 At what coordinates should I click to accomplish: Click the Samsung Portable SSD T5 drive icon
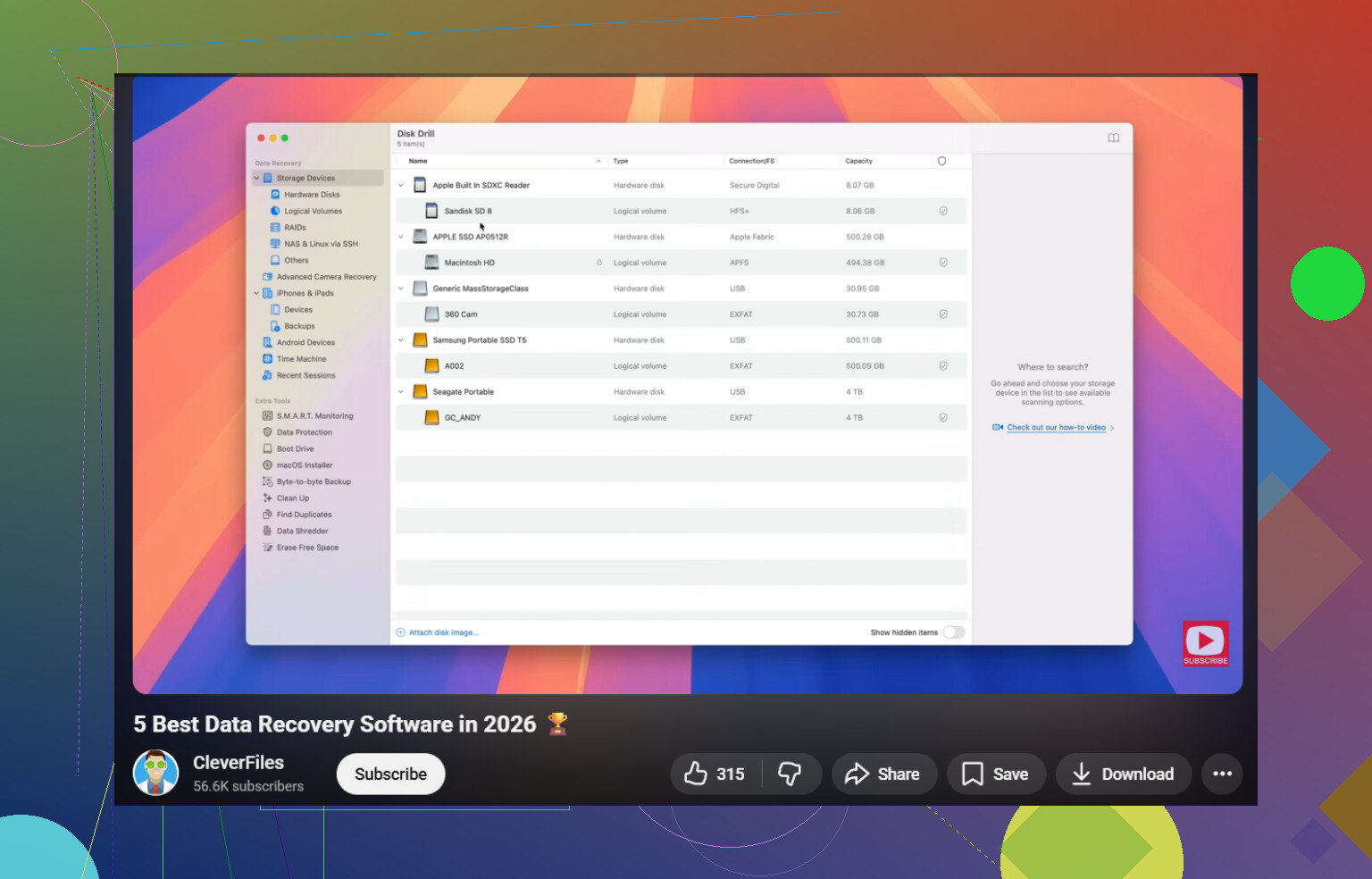tap(420, 340)
